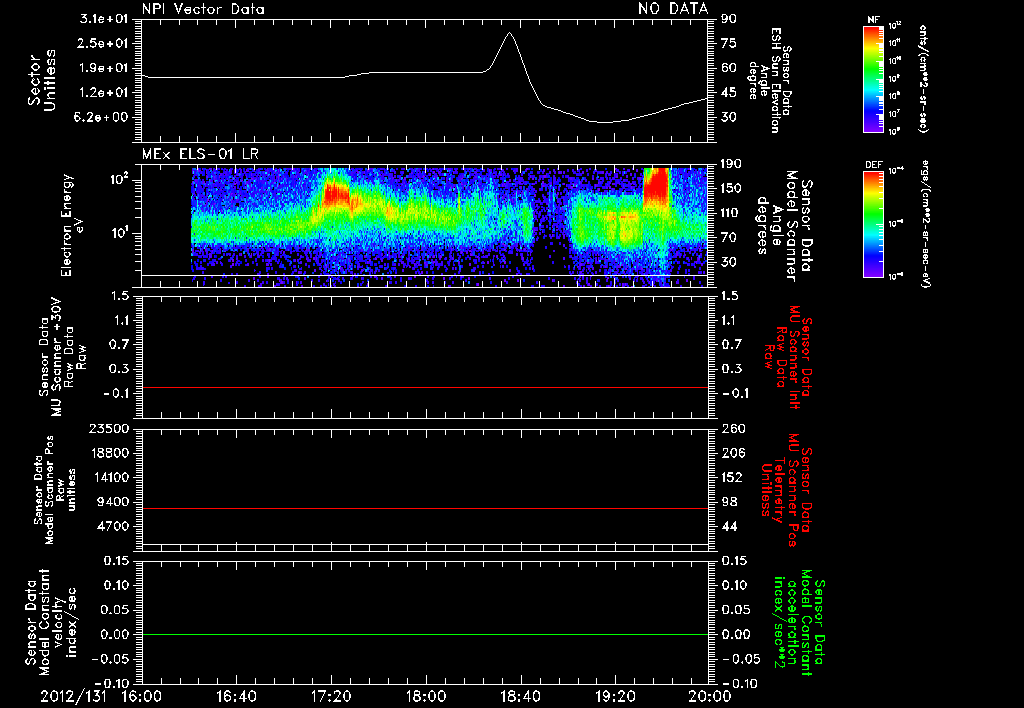1024x708 pixels.
Task: Click the '60' elevation axis value
Action: tap(728, 68)
